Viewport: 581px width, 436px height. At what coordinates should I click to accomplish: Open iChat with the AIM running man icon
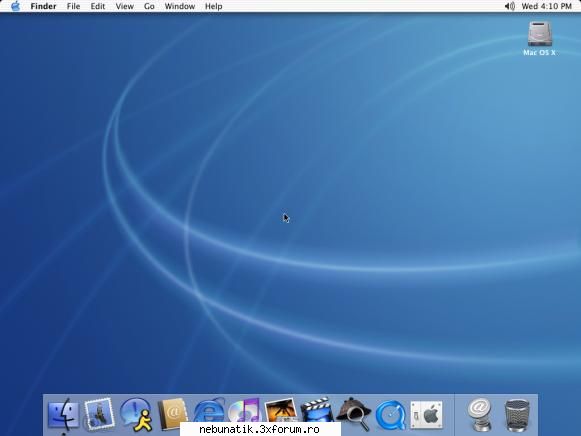pos(136,415)
